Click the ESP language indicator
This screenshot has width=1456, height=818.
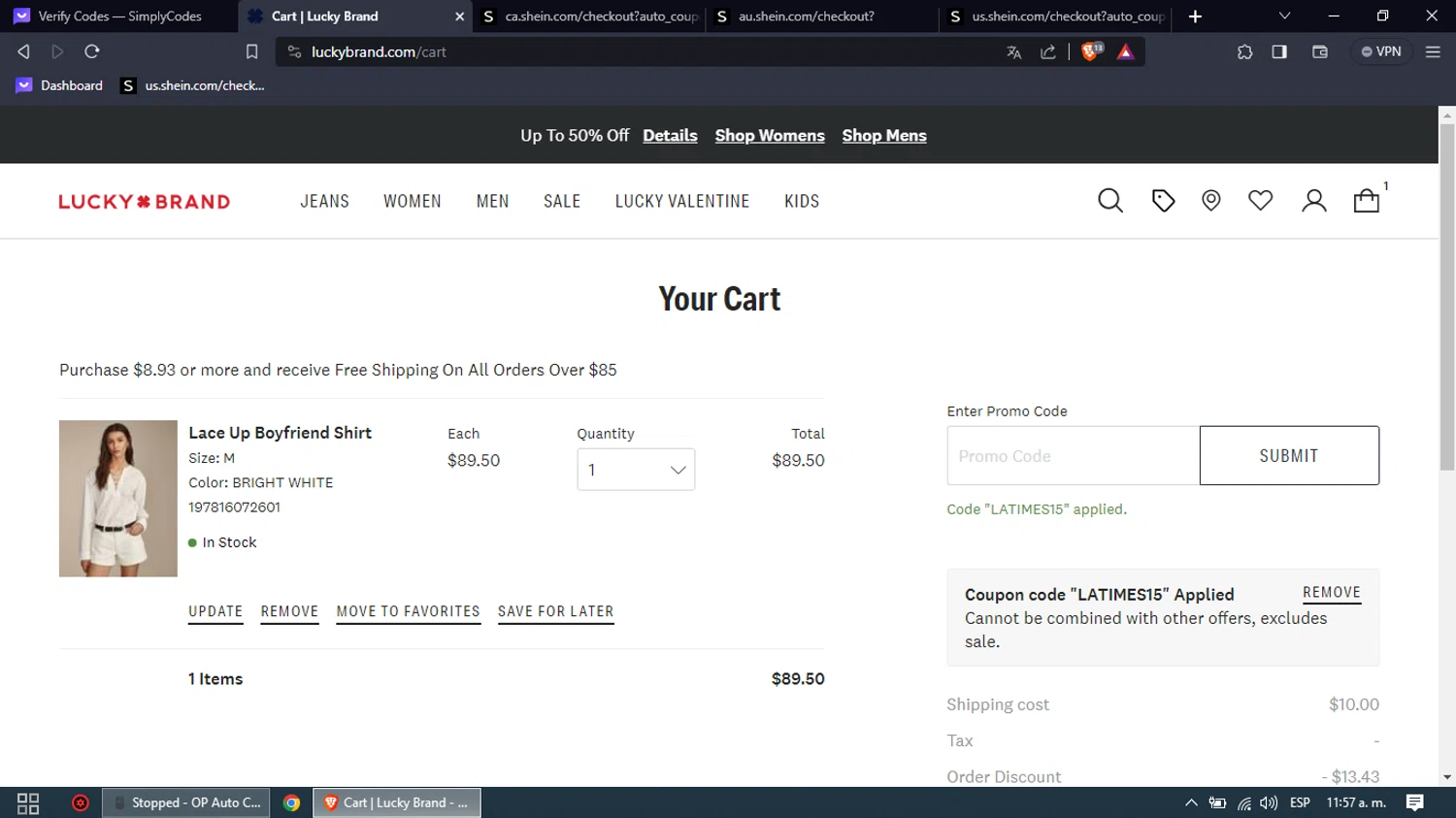[1300, 802]
